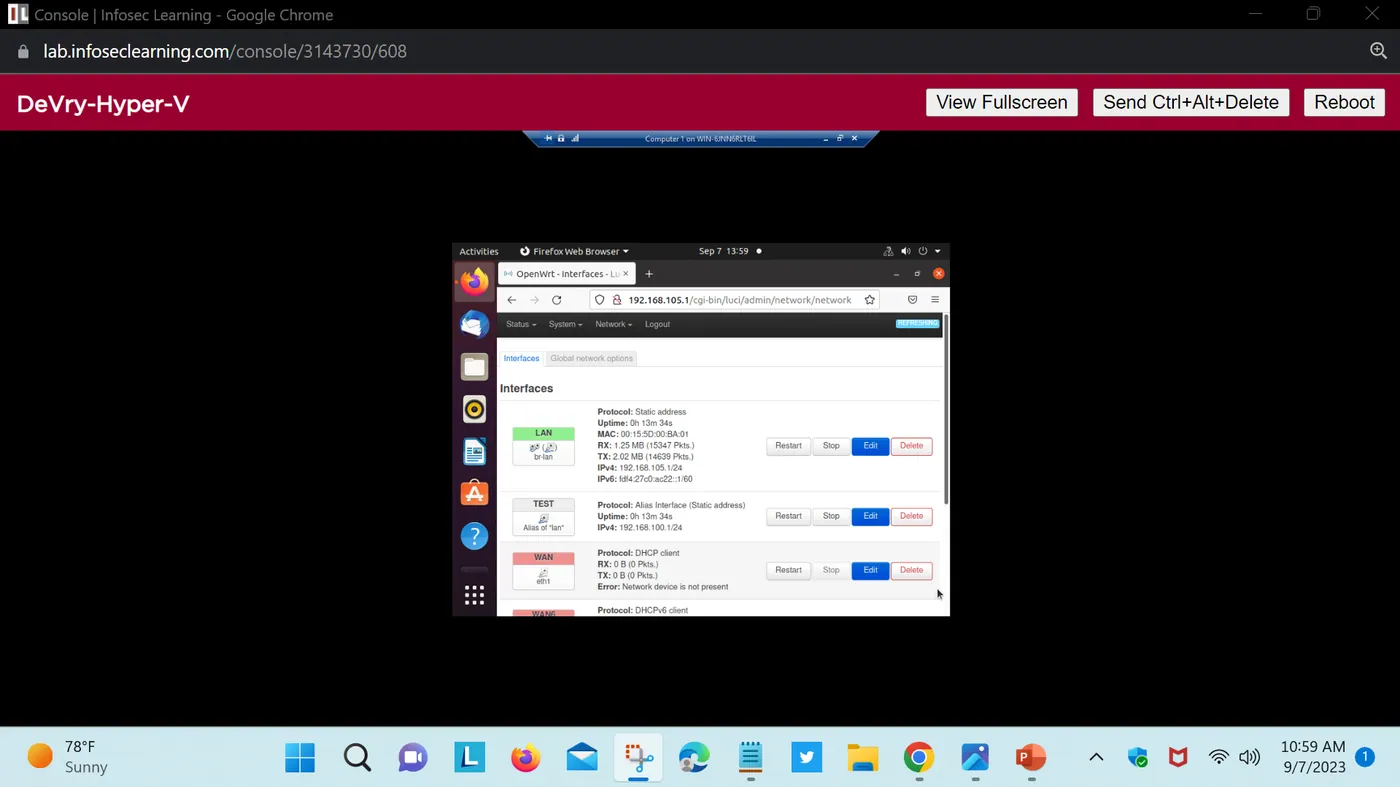Open the Pocket save icon in Firefox
The image size is (1400, 787).
pyautogui.click(x=912, y=300)
